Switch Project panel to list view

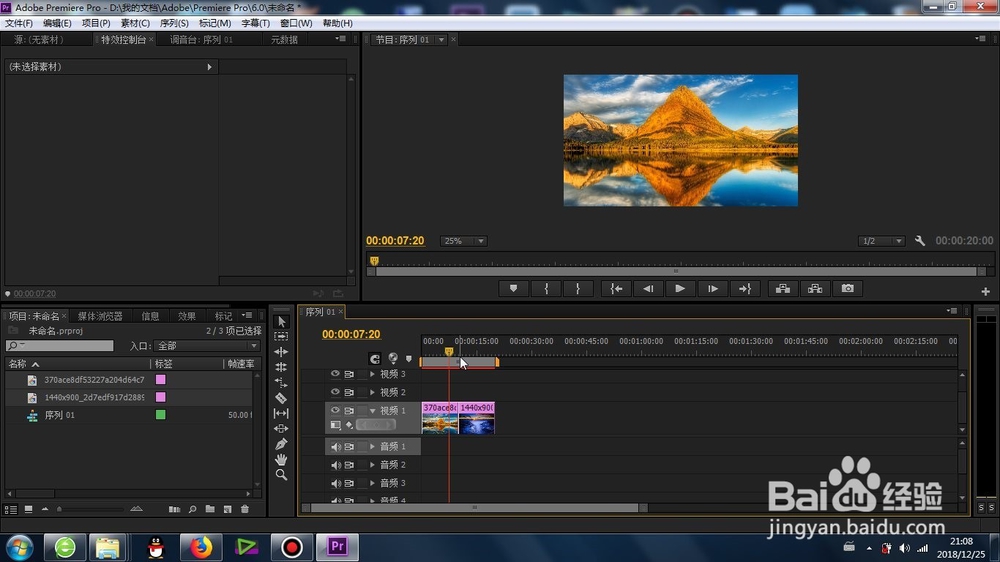tap(11, 509)
